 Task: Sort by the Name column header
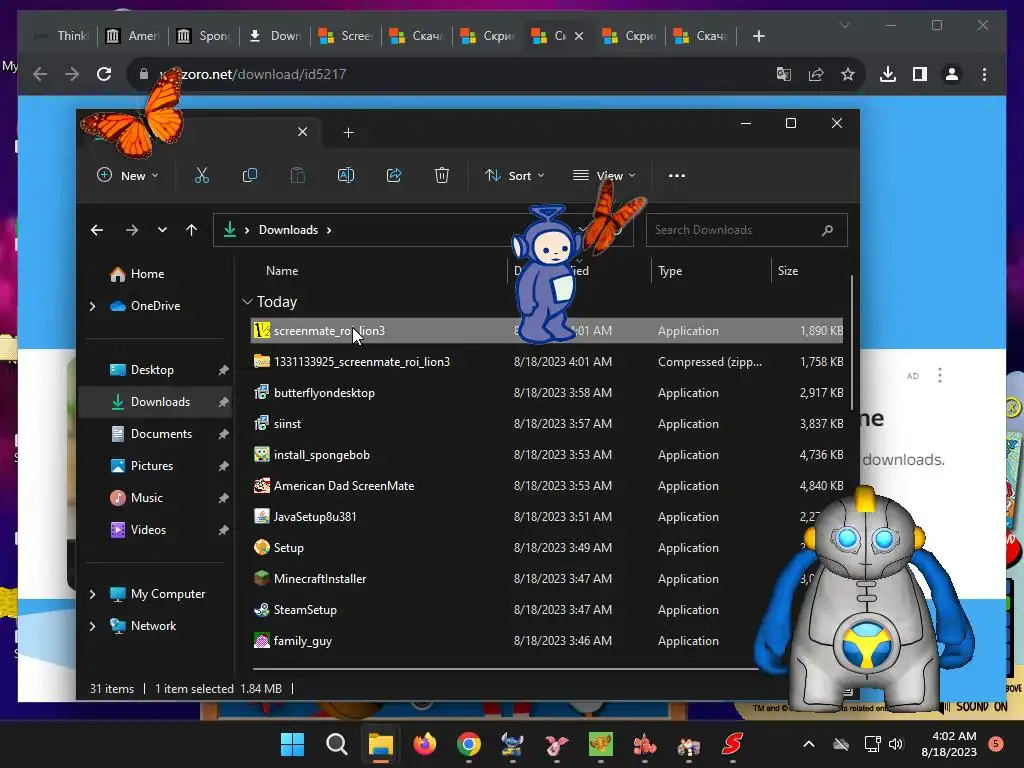[x=282, y=270]
